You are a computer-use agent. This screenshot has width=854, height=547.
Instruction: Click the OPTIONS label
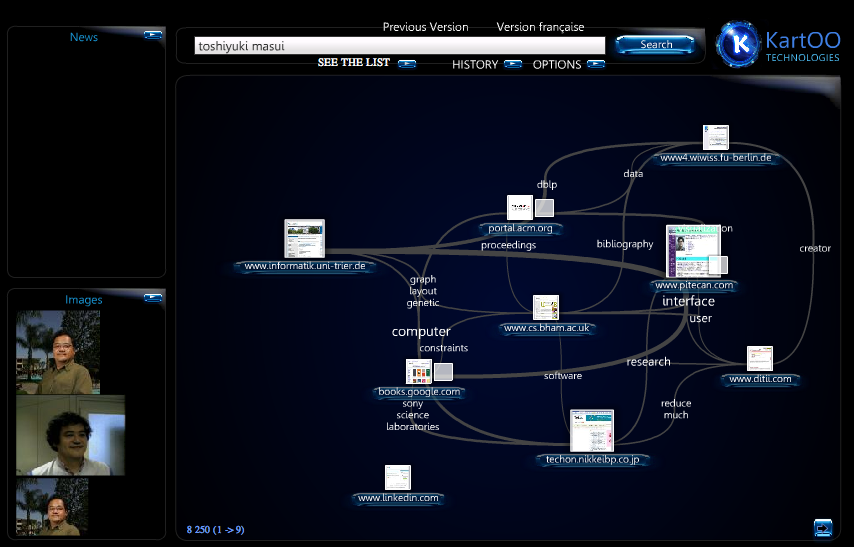tap(557, 64)
